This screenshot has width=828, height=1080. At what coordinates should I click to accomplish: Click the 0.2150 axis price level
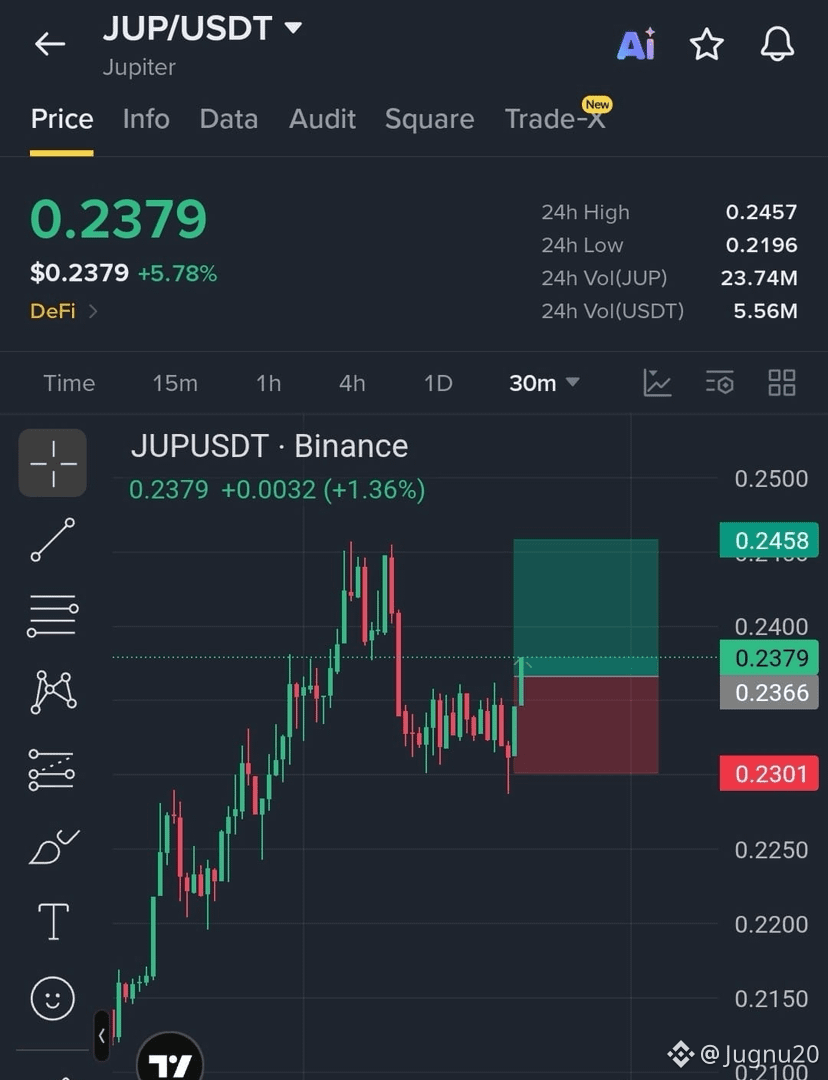(771, 999)
